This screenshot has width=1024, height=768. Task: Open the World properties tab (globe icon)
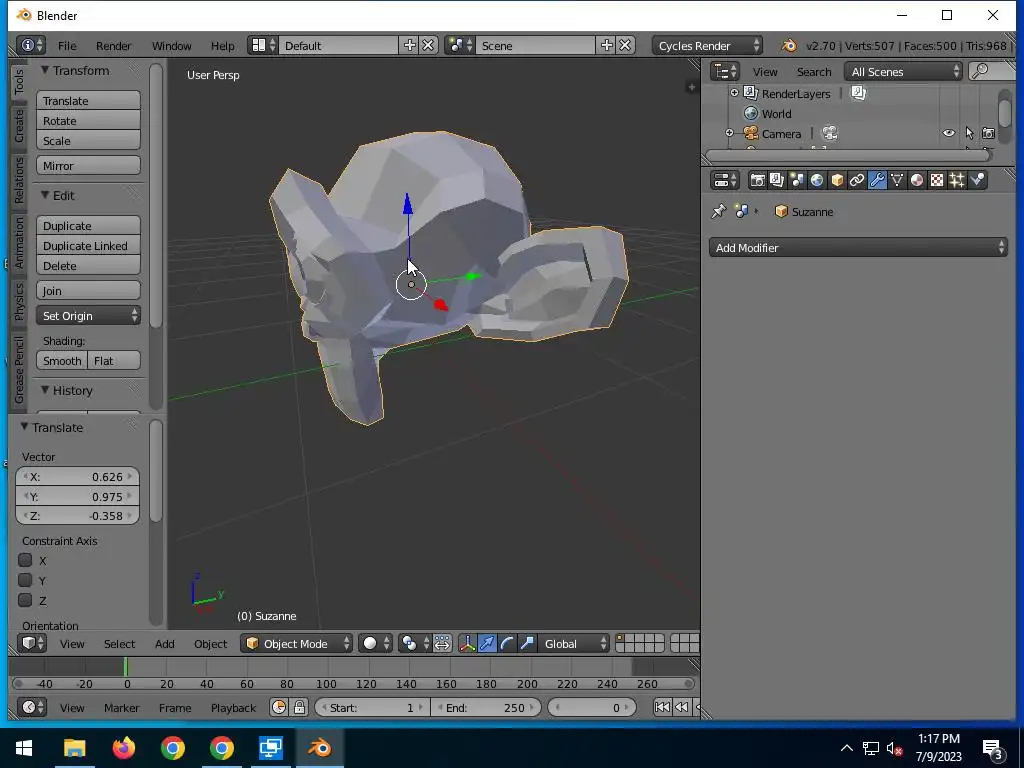point(817,180)
